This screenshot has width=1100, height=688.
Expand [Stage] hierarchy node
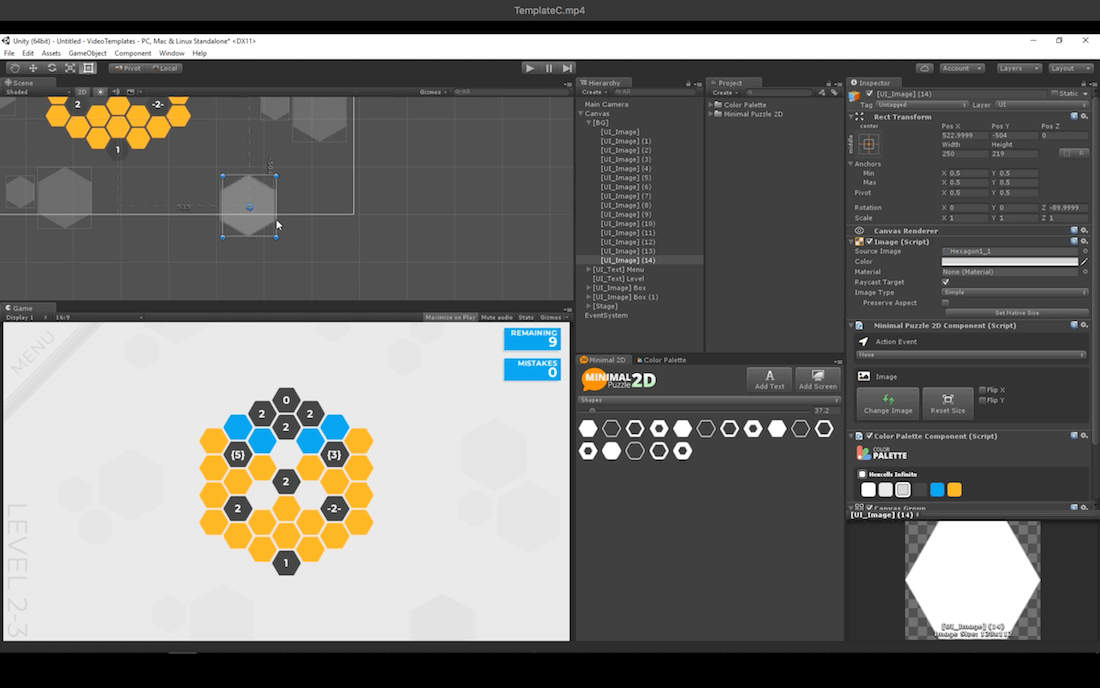pos(589,306)
